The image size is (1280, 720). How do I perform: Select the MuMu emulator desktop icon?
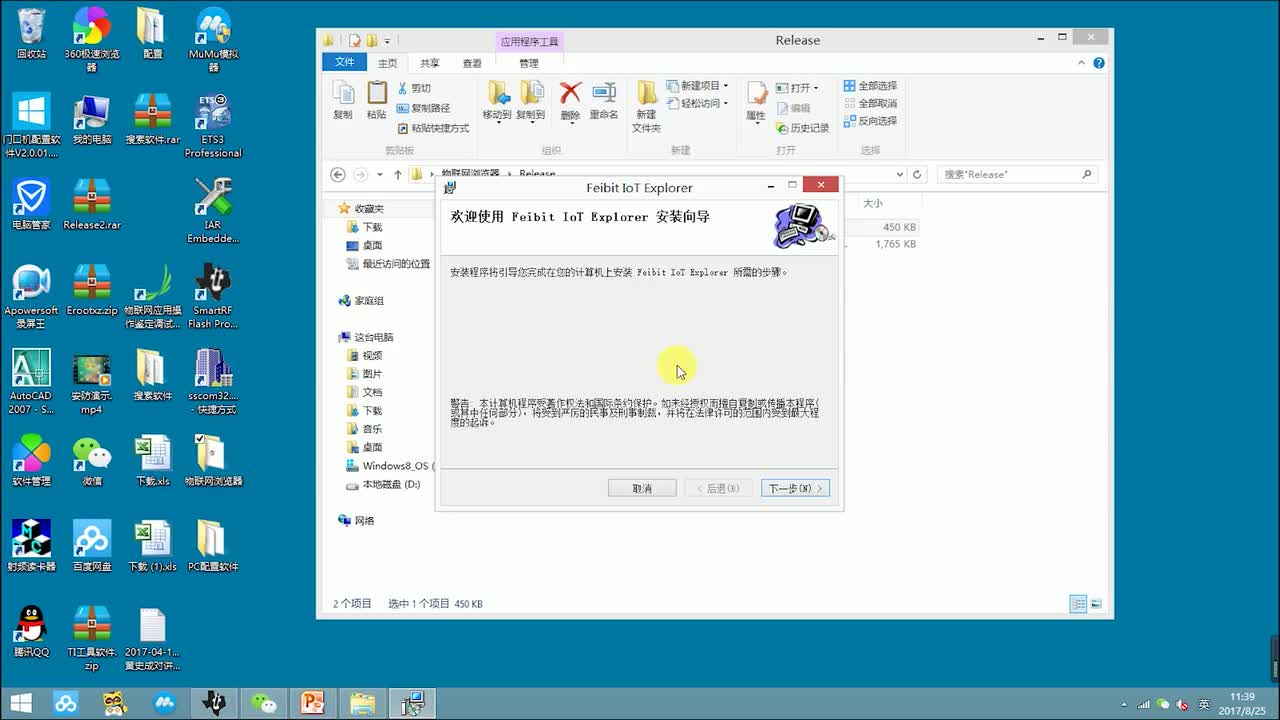(x=213, y=40)
